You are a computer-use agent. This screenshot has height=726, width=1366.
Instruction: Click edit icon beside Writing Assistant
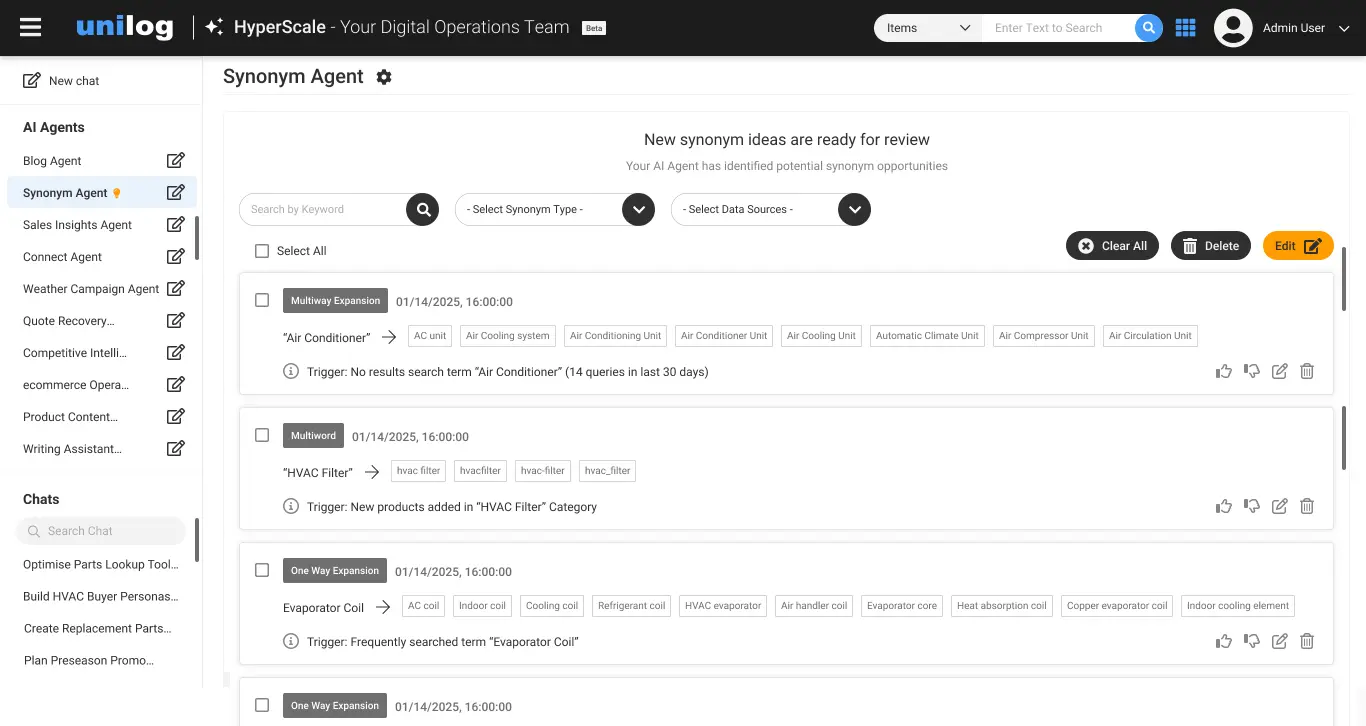click(175, 449)
